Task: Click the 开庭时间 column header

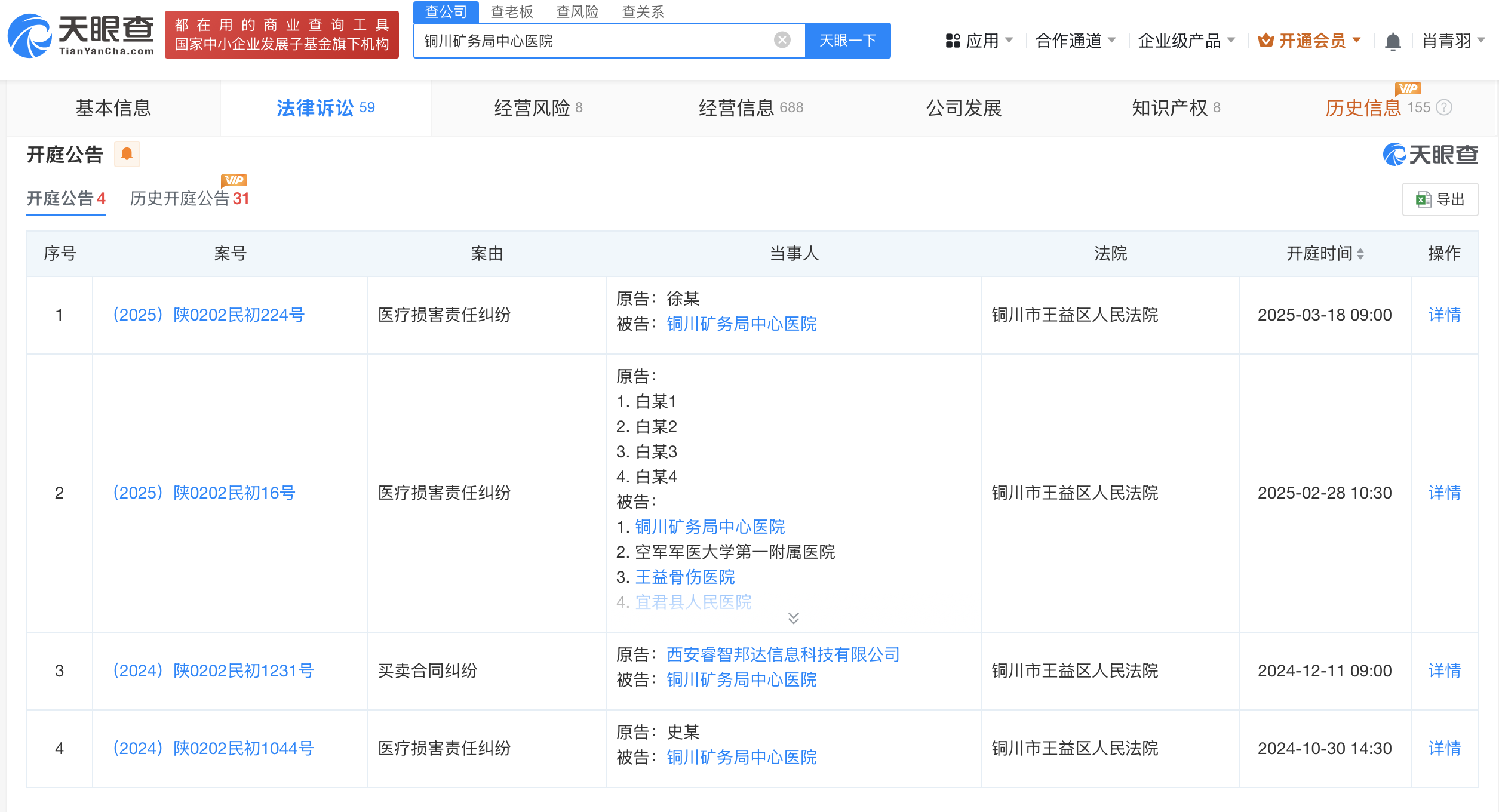Action: (x=1325, y=254)
